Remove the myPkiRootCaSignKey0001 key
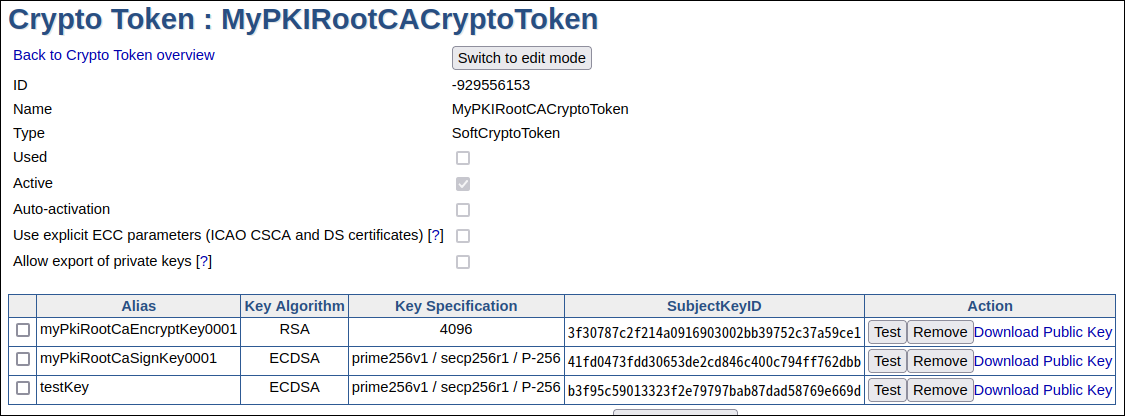Image resolution: width=1125 pixels, height=416 pixels. pos(940,361)
